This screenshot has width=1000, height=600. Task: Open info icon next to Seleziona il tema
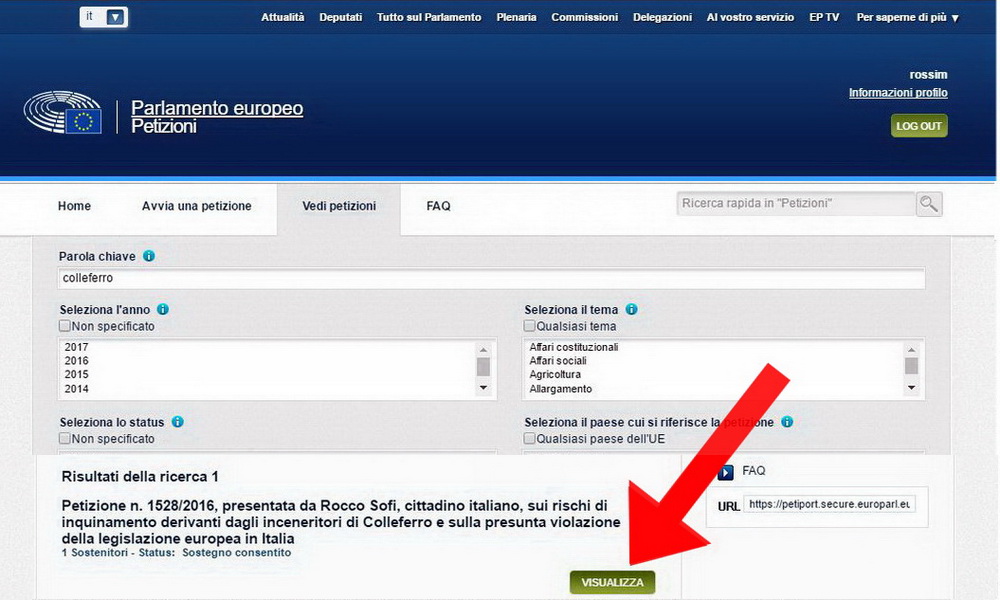631,309
